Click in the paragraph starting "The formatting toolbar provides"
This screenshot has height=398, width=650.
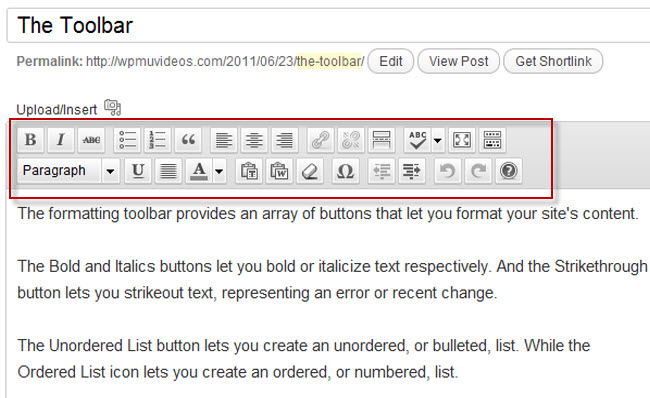click(328, 214)
